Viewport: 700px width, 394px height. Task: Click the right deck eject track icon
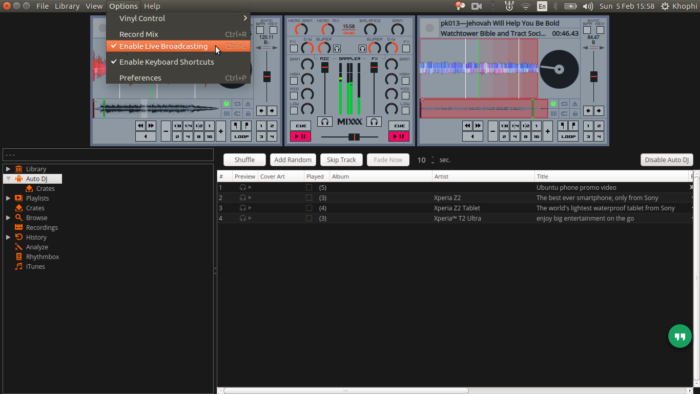pyautogui.click(x=575, y=104)
